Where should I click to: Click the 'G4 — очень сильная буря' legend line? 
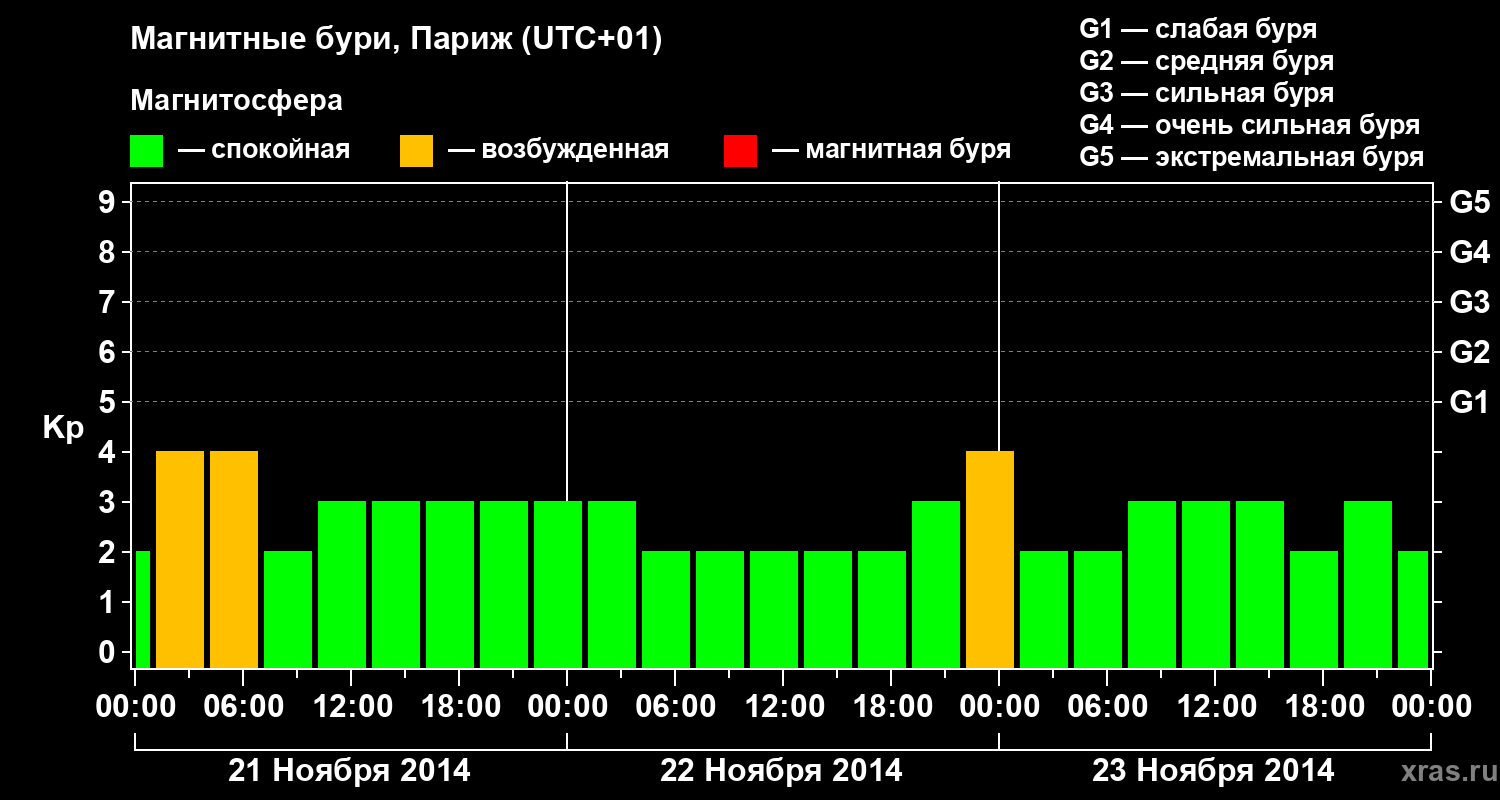(x=1250, y=126)
